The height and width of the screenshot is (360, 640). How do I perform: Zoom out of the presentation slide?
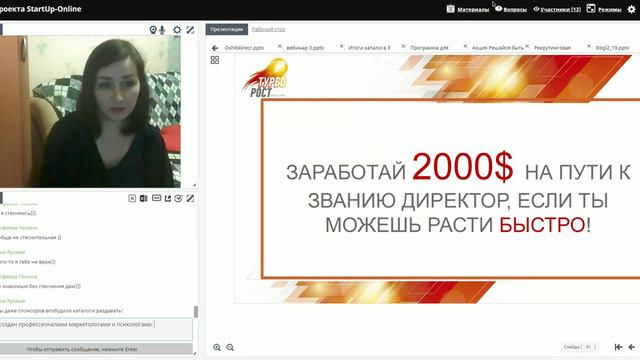230,347
